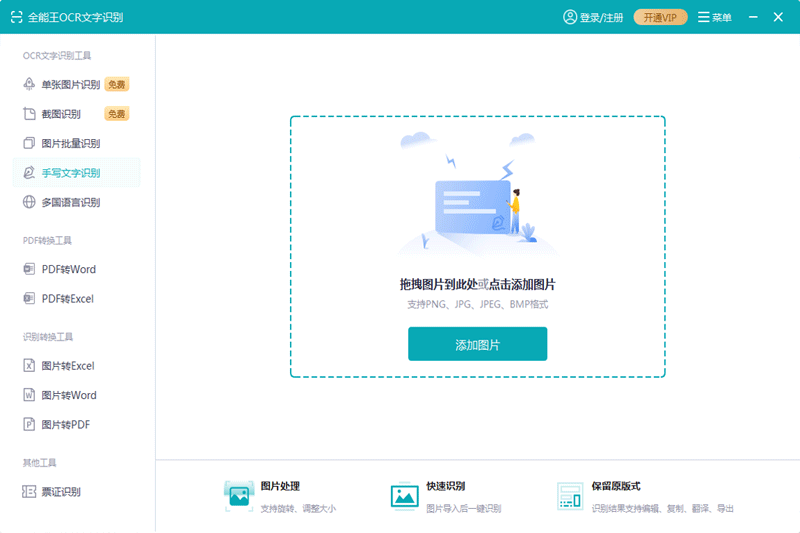Click the handwriting recognition pen icon
The width and height of the screenshot is (800, 533).
point(29,173)
